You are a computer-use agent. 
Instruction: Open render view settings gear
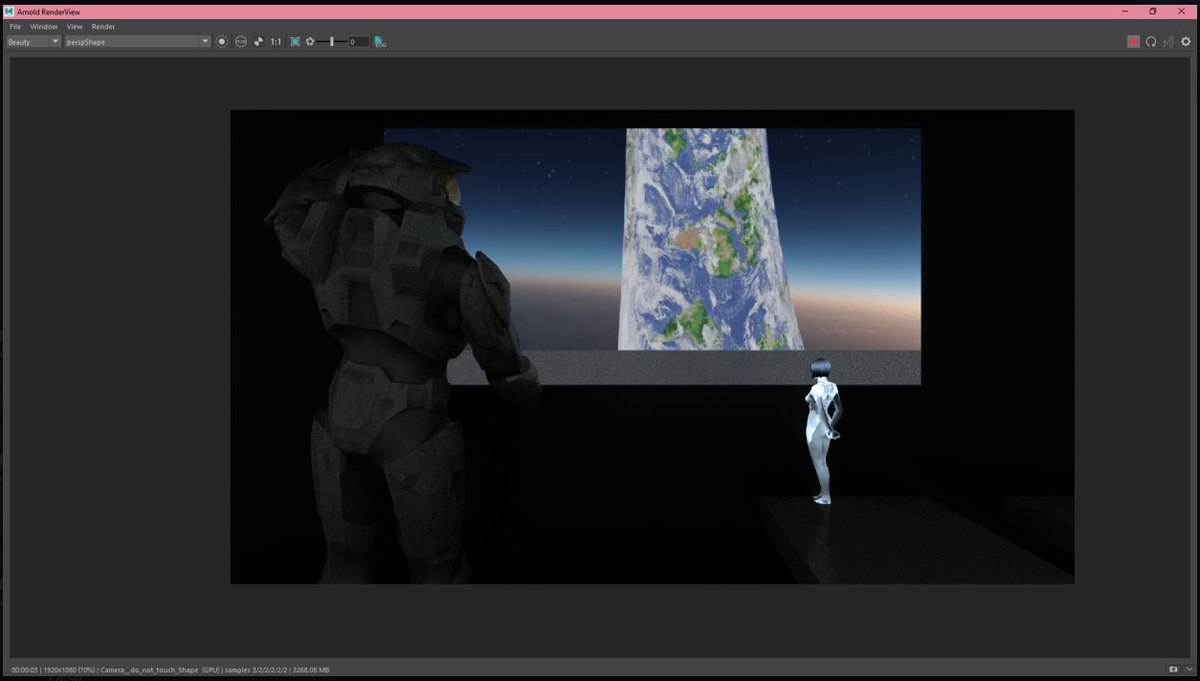tap(1186, 42)
